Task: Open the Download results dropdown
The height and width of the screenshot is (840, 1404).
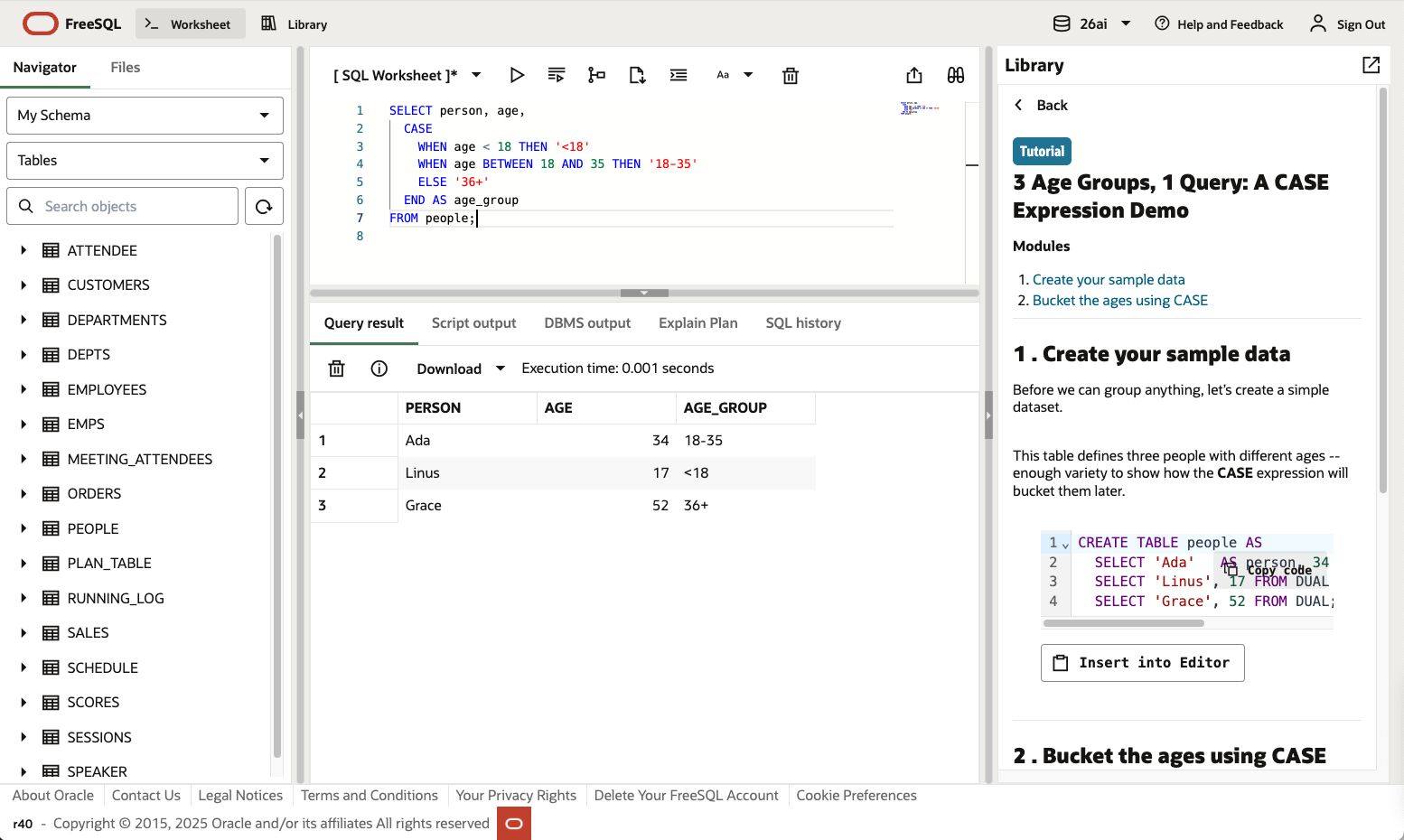Action: tap(460, 369)
